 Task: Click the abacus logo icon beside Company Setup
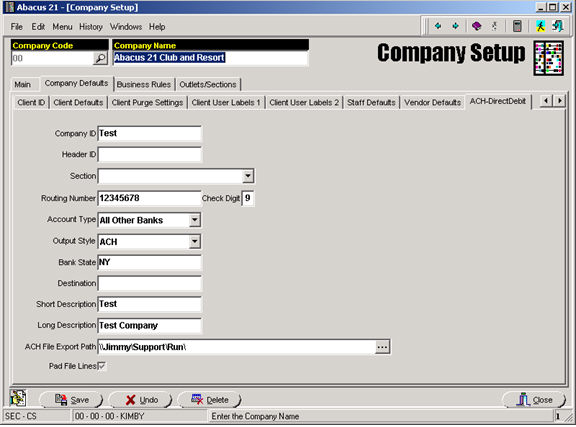[x=548, y=58]
